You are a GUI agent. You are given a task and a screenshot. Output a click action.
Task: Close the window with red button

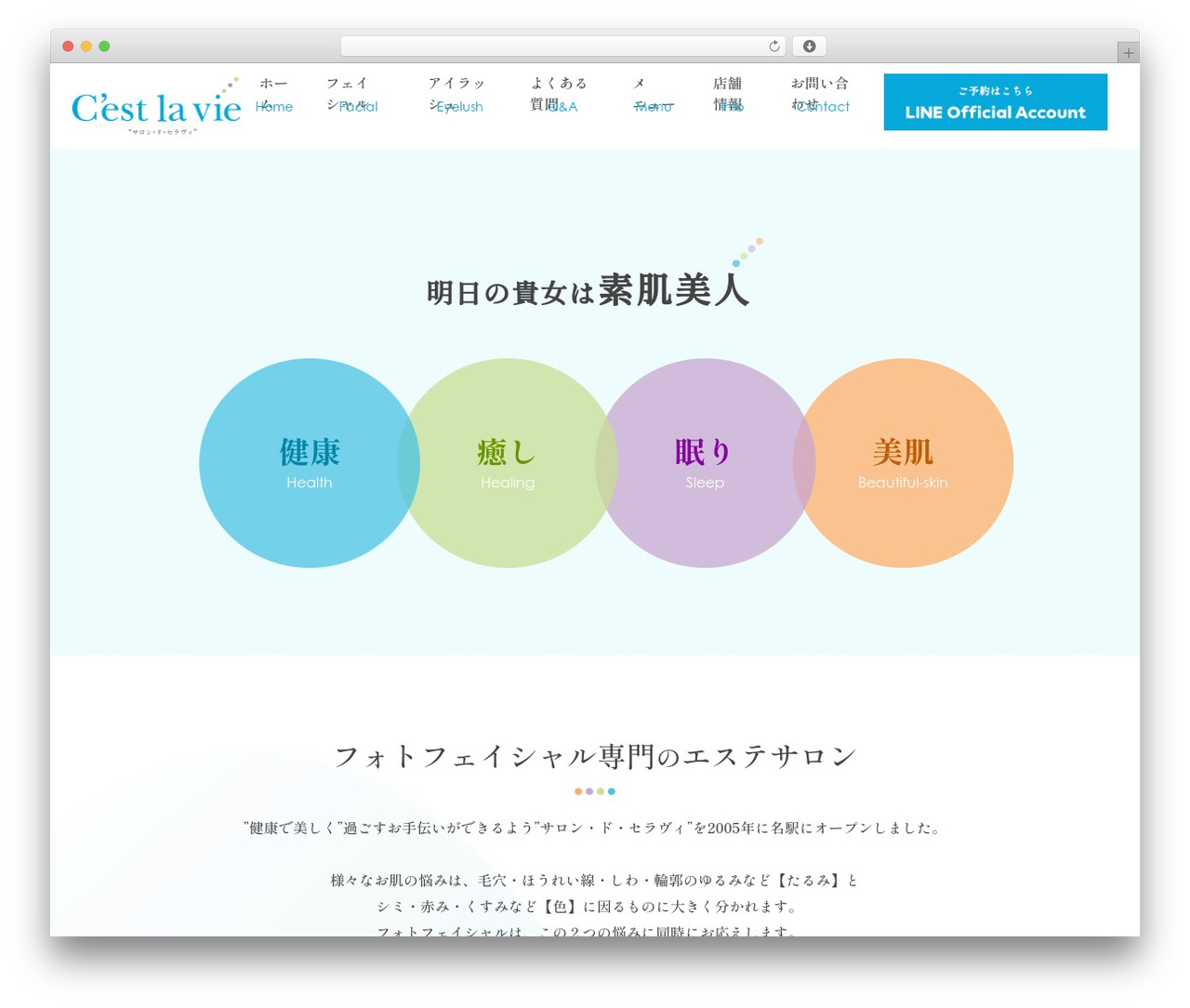coord(68,46)
